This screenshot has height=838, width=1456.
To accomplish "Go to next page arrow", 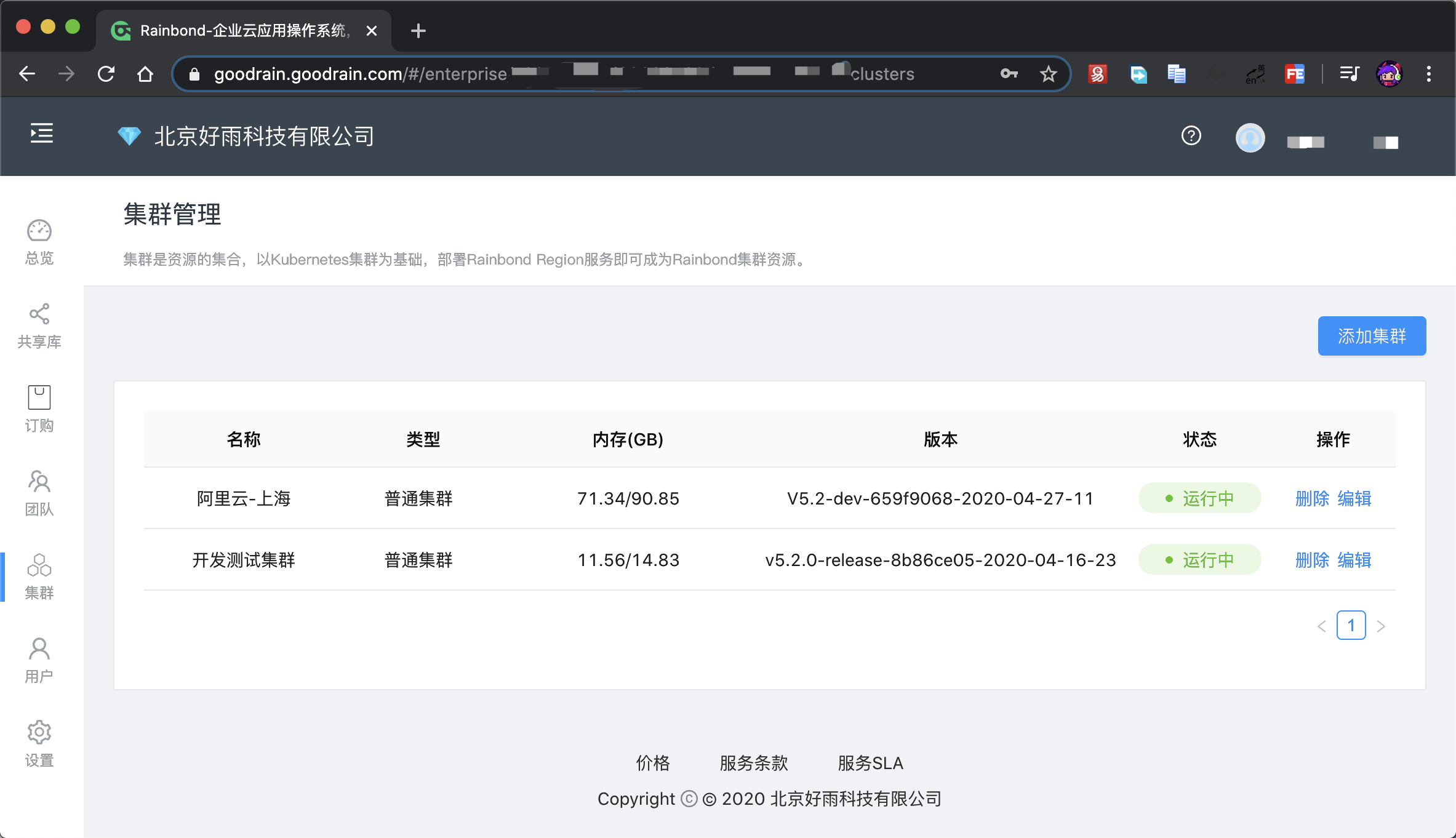I will coord(1381,626).
